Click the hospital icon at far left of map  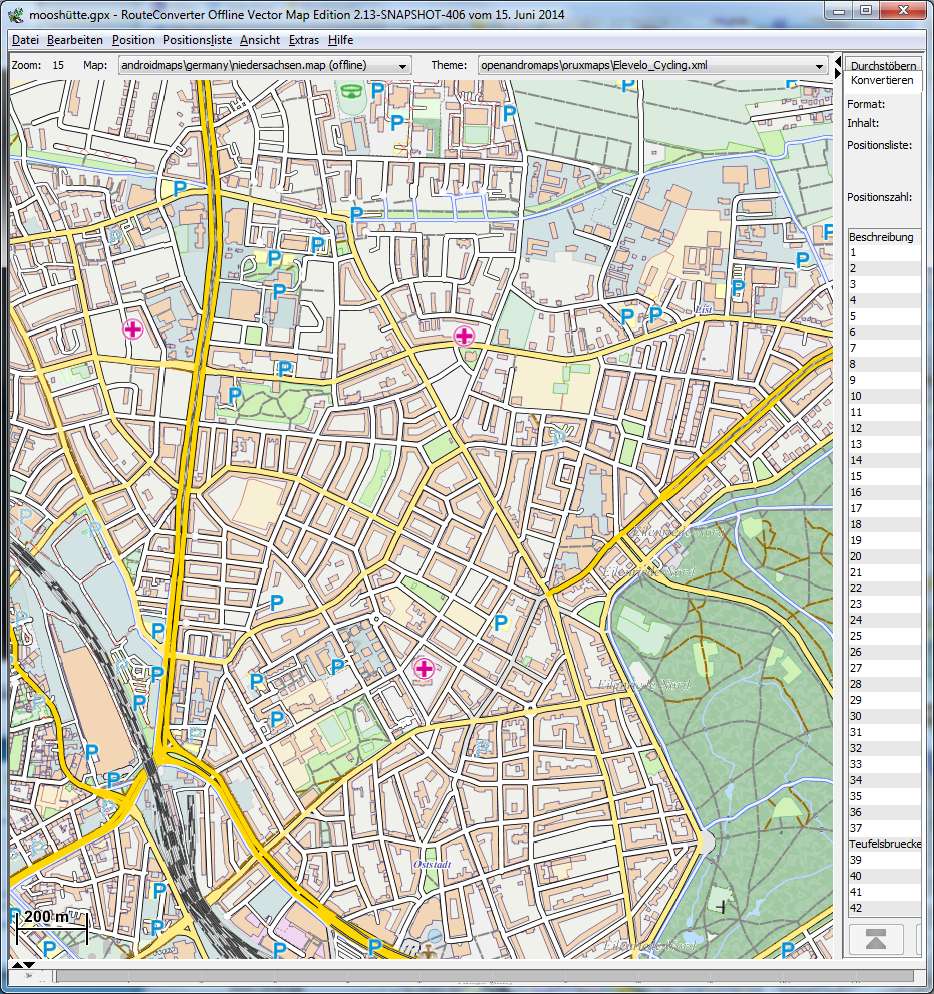tap(132, 328)
